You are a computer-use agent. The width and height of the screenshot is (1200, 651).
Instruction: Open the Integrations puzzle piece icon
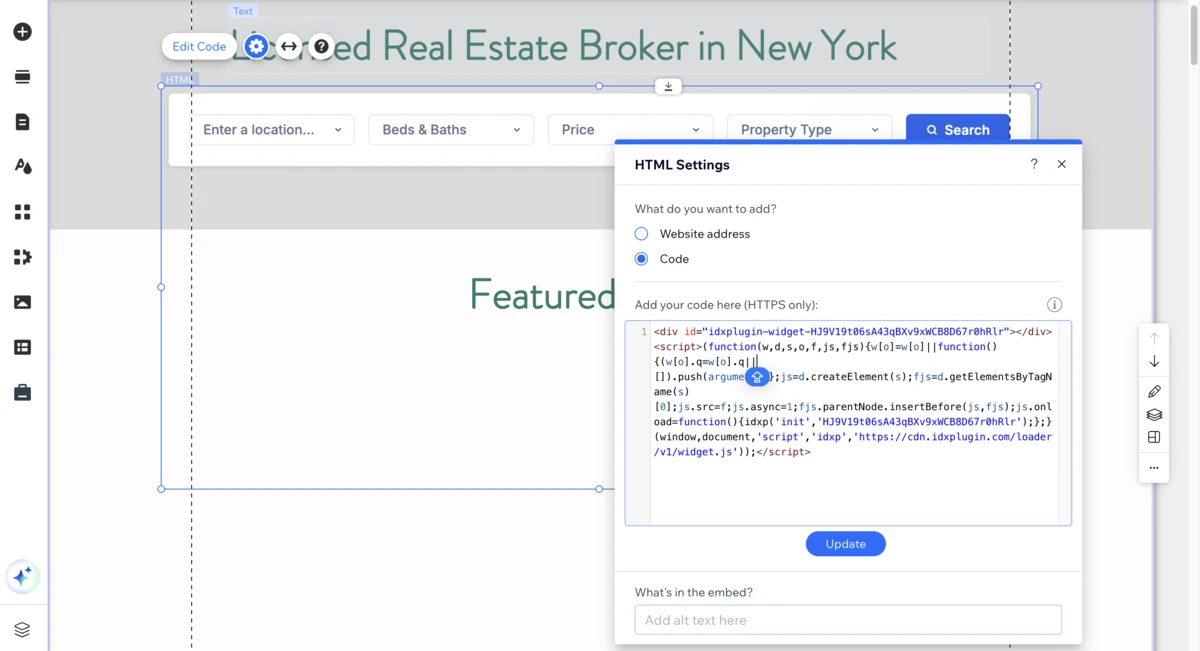pos(22,257)
